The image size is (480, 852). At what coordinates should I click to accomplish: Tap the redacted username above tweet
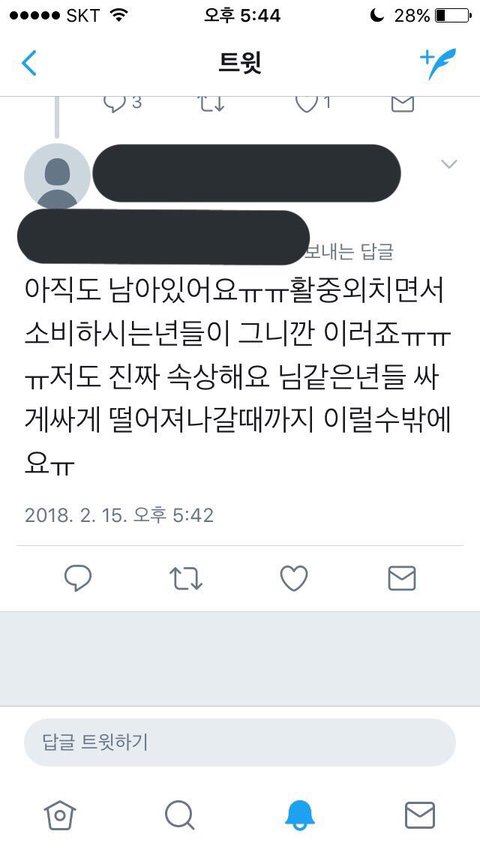[247, 173]
